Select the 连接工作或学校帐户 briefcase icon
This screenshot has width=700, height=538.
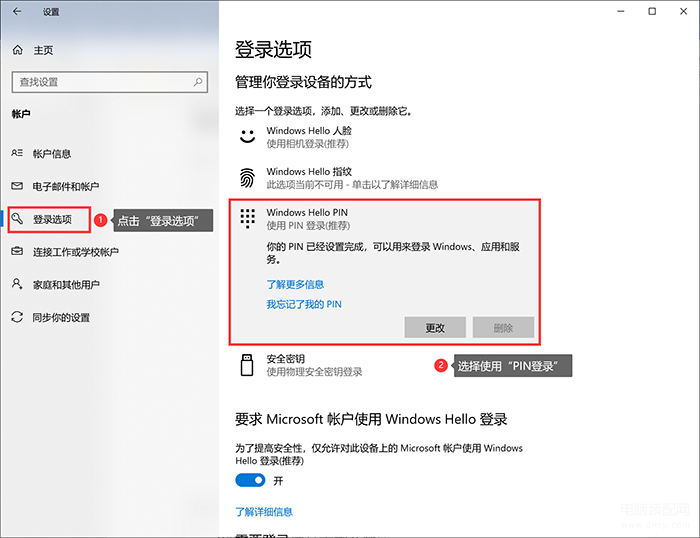pyautogui.click(x=17, y=251)
